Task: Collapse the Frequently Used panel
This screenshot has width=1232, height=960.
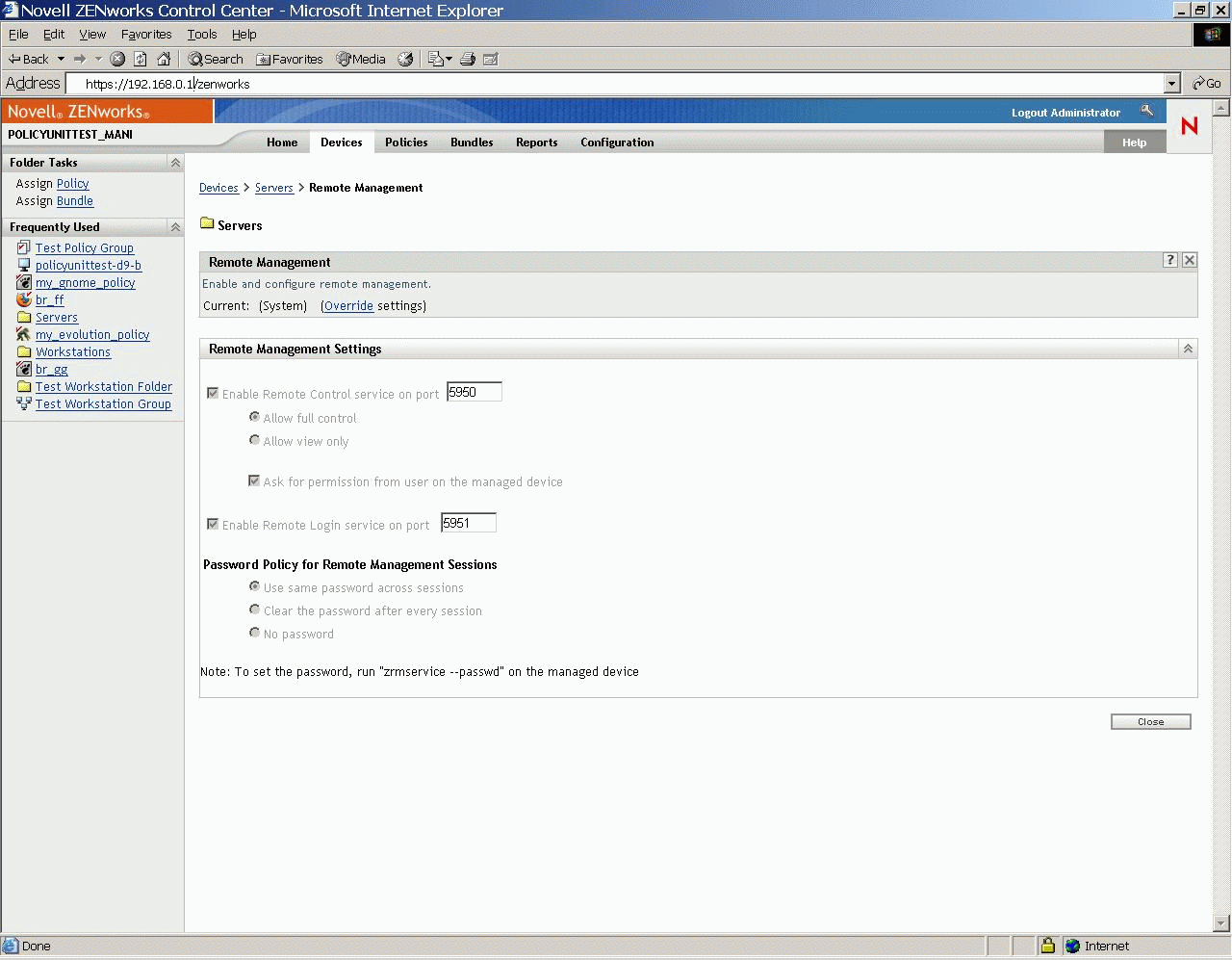Action: 174,226
